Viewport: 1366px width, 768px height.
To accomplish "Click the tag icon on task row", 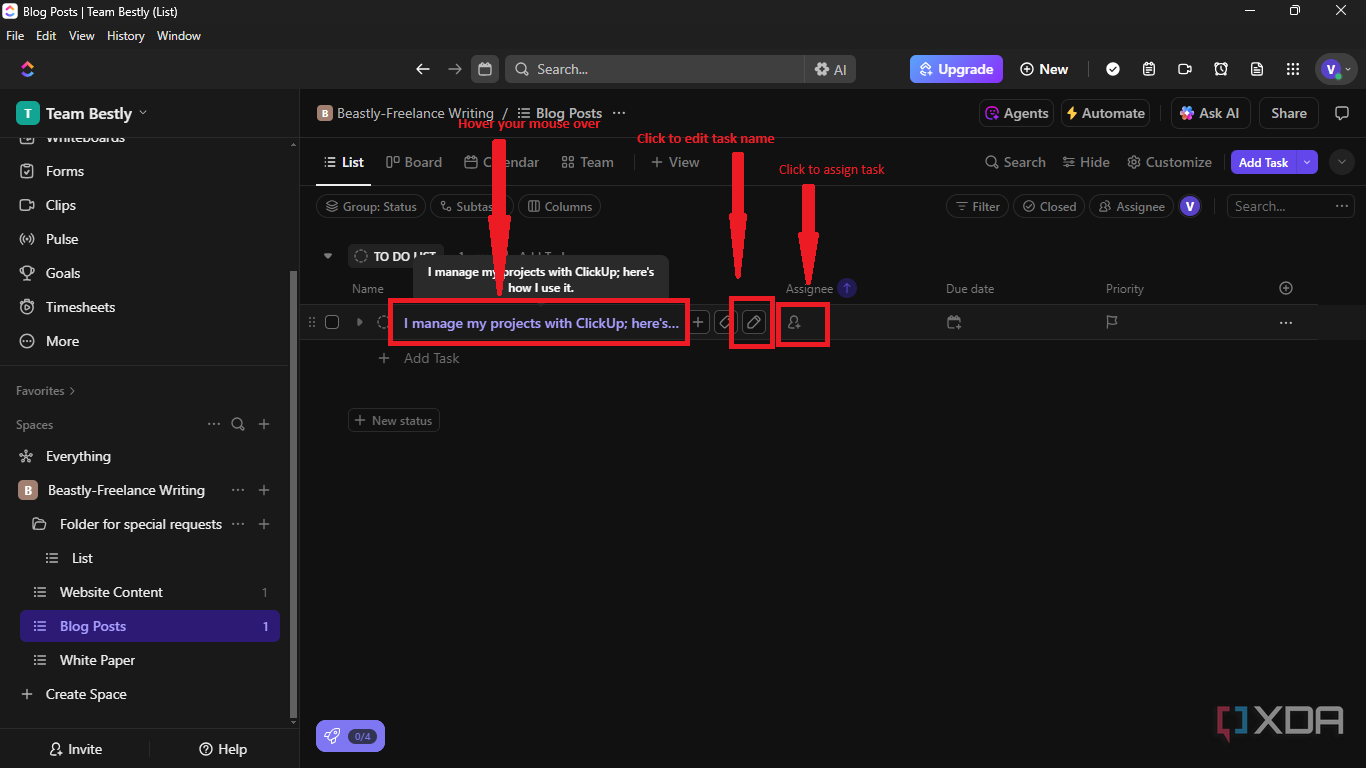I will 726,322.
